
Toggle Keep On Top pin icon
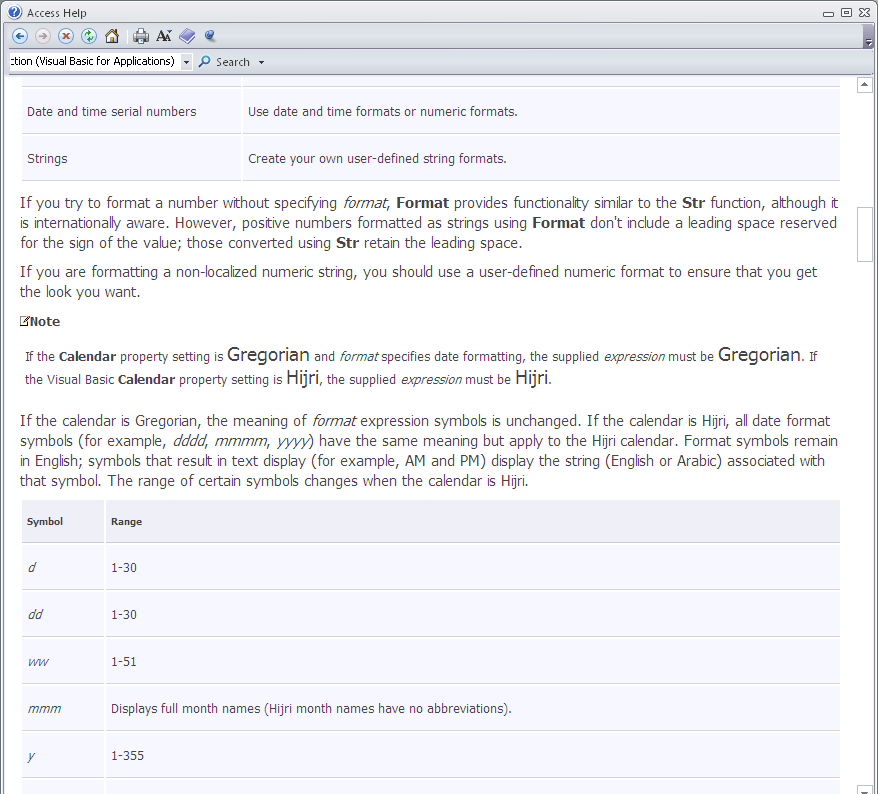(210, 36)
